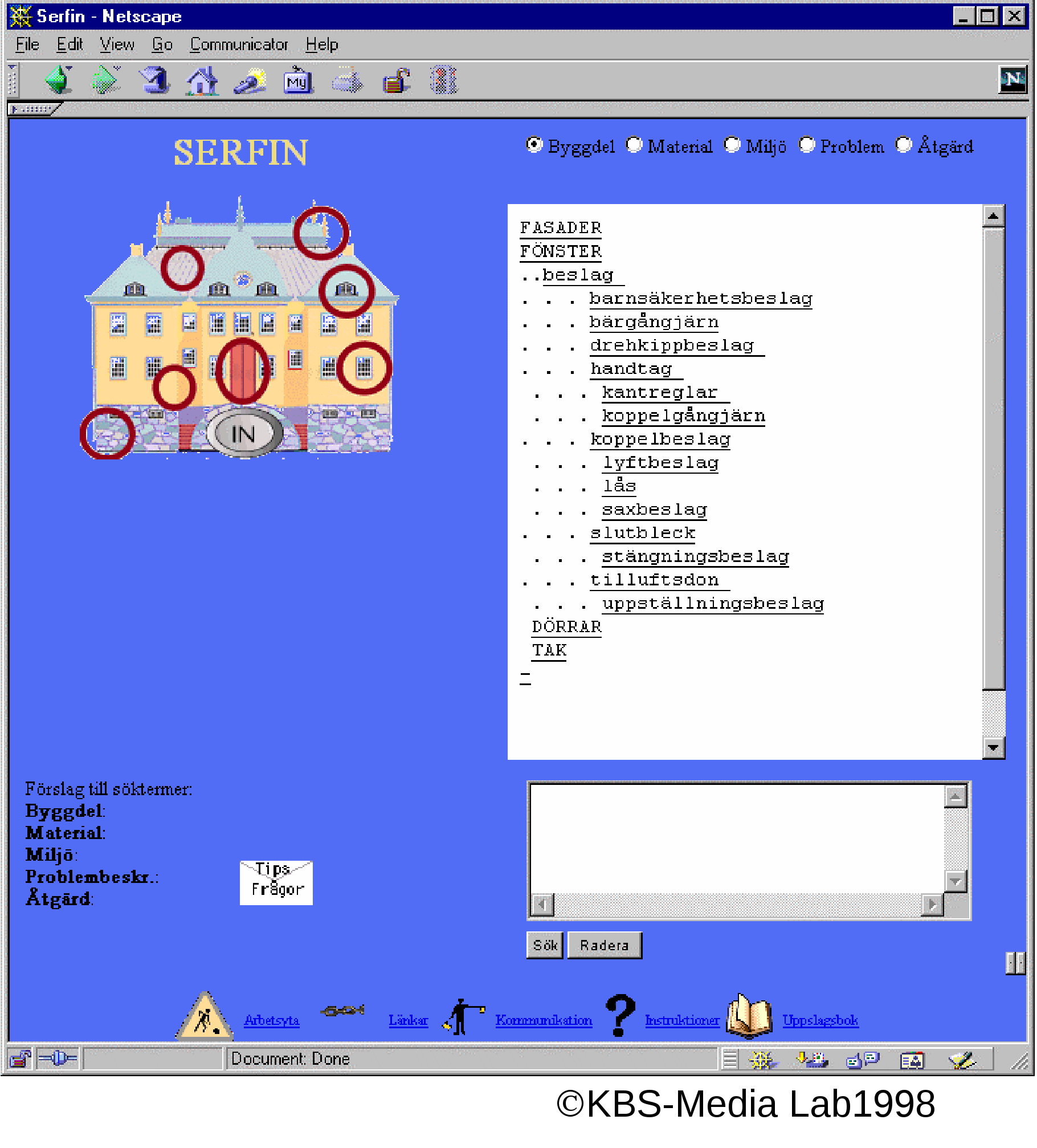Image resolution: width=1037 pixels, height=1148 pixels.
Task: Select the Miljö radio button
Action: tap(732, 145)
